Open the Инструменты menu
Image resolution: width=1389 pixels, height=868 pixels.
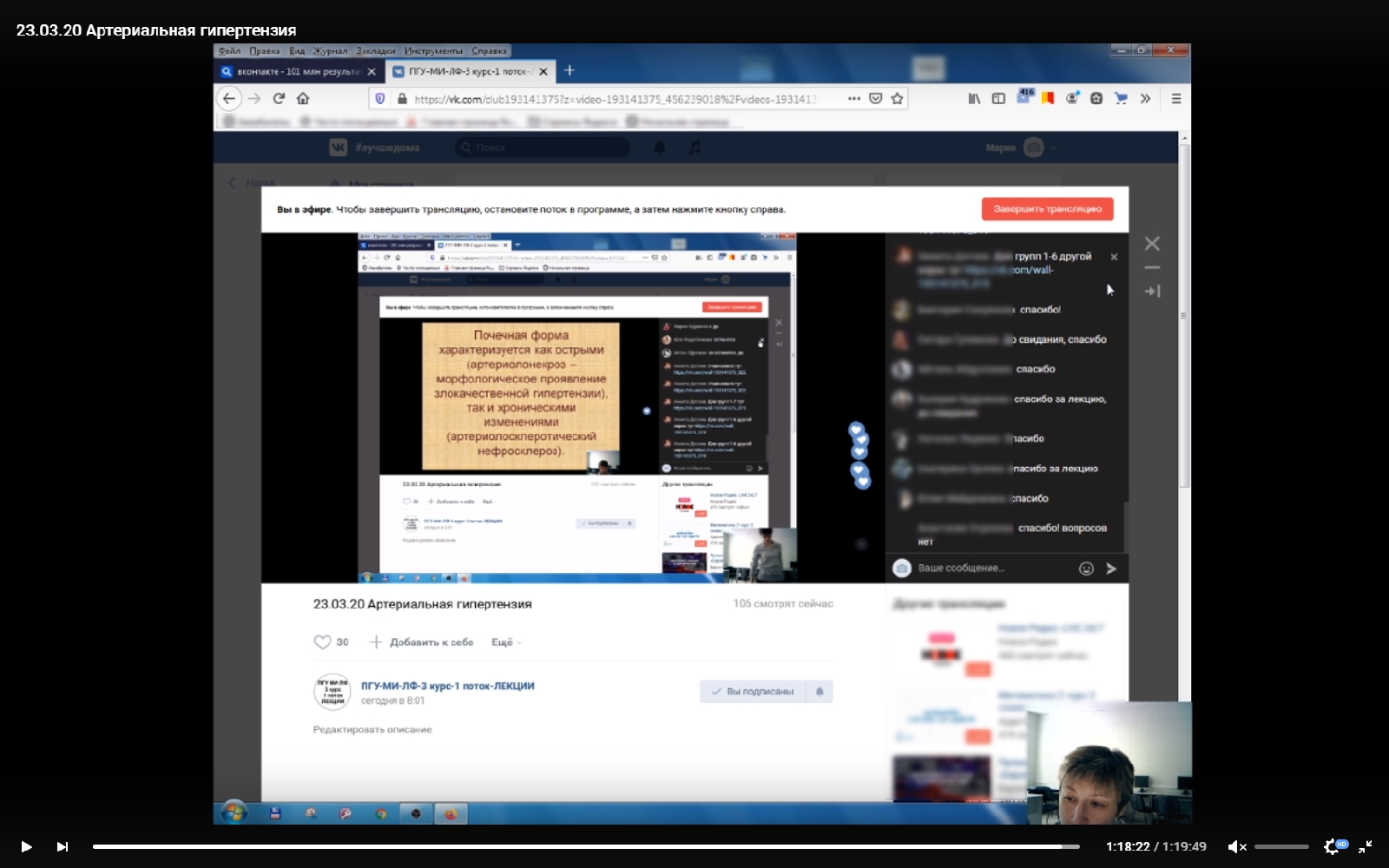pyautogui.click(x=433, y=51)
